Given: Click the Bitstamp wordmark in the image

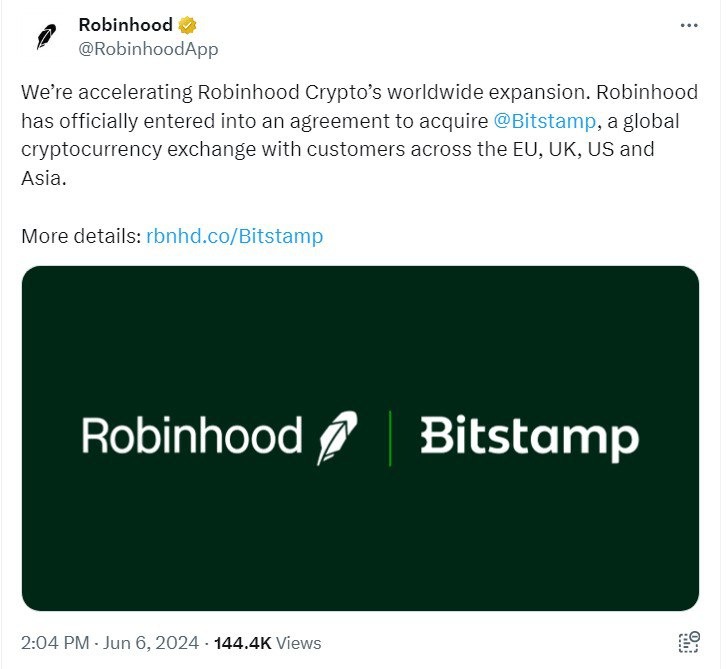Looking at the screenshot, I should coord(529,438).
